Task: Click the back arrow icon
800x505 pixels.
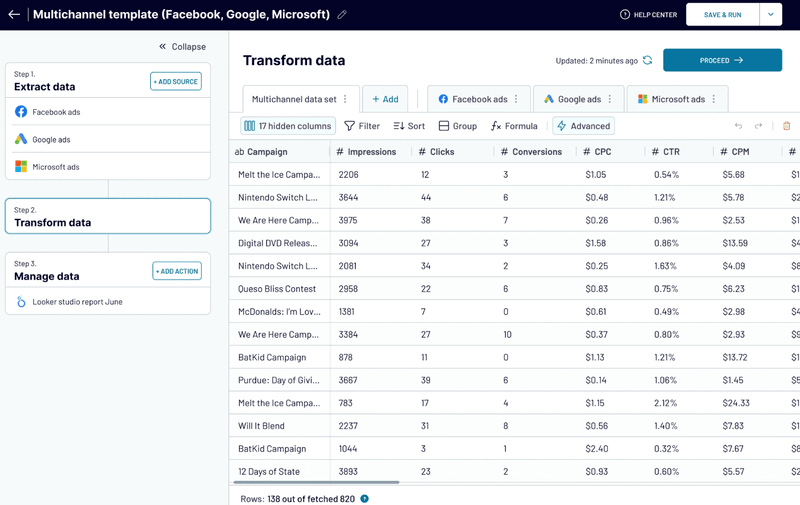Action: [x=14, y=15]
